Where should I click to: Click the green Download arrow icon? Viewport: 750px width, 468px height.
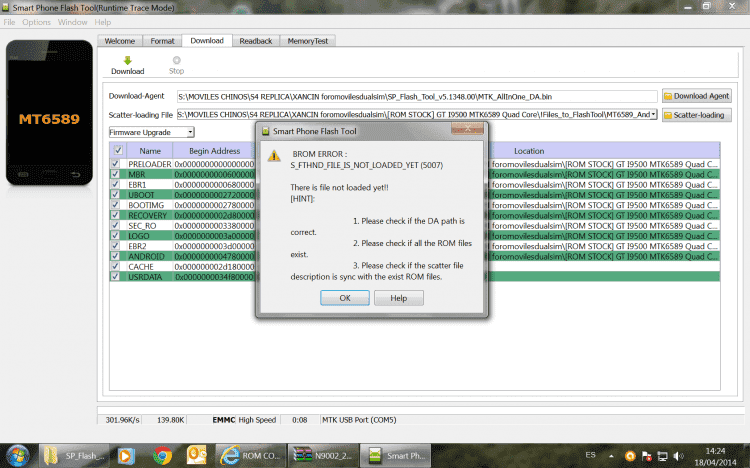pos(127,60)
